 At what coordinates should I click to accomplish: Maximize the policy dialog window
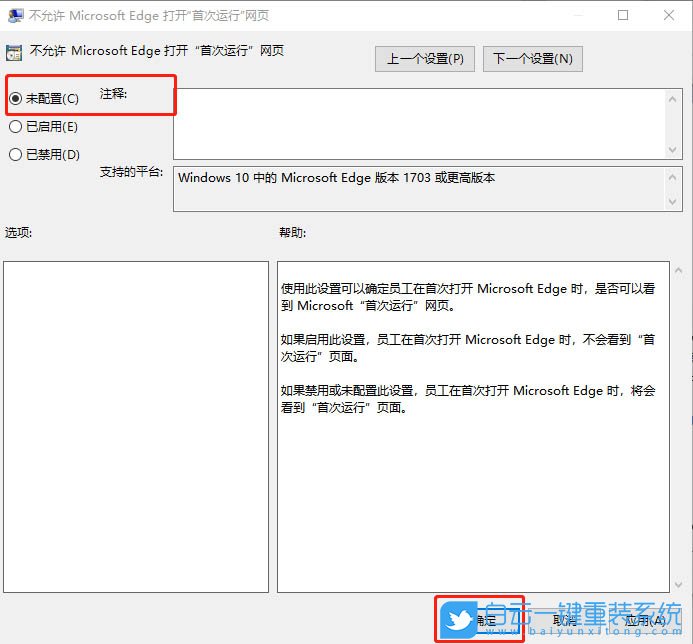coord(623,15)
